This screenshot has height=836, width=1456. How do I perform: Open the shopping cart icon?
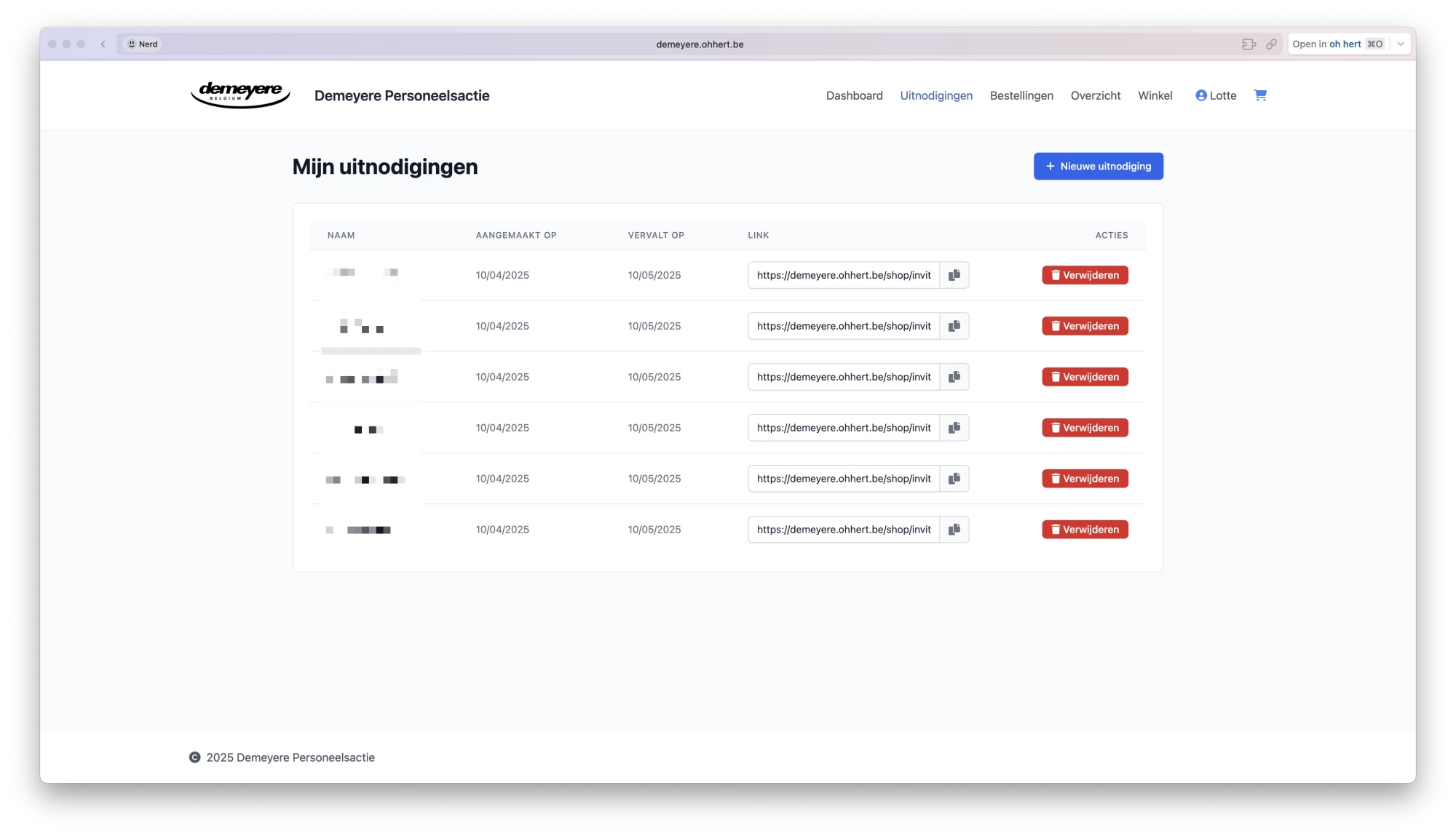(1260, 95)
